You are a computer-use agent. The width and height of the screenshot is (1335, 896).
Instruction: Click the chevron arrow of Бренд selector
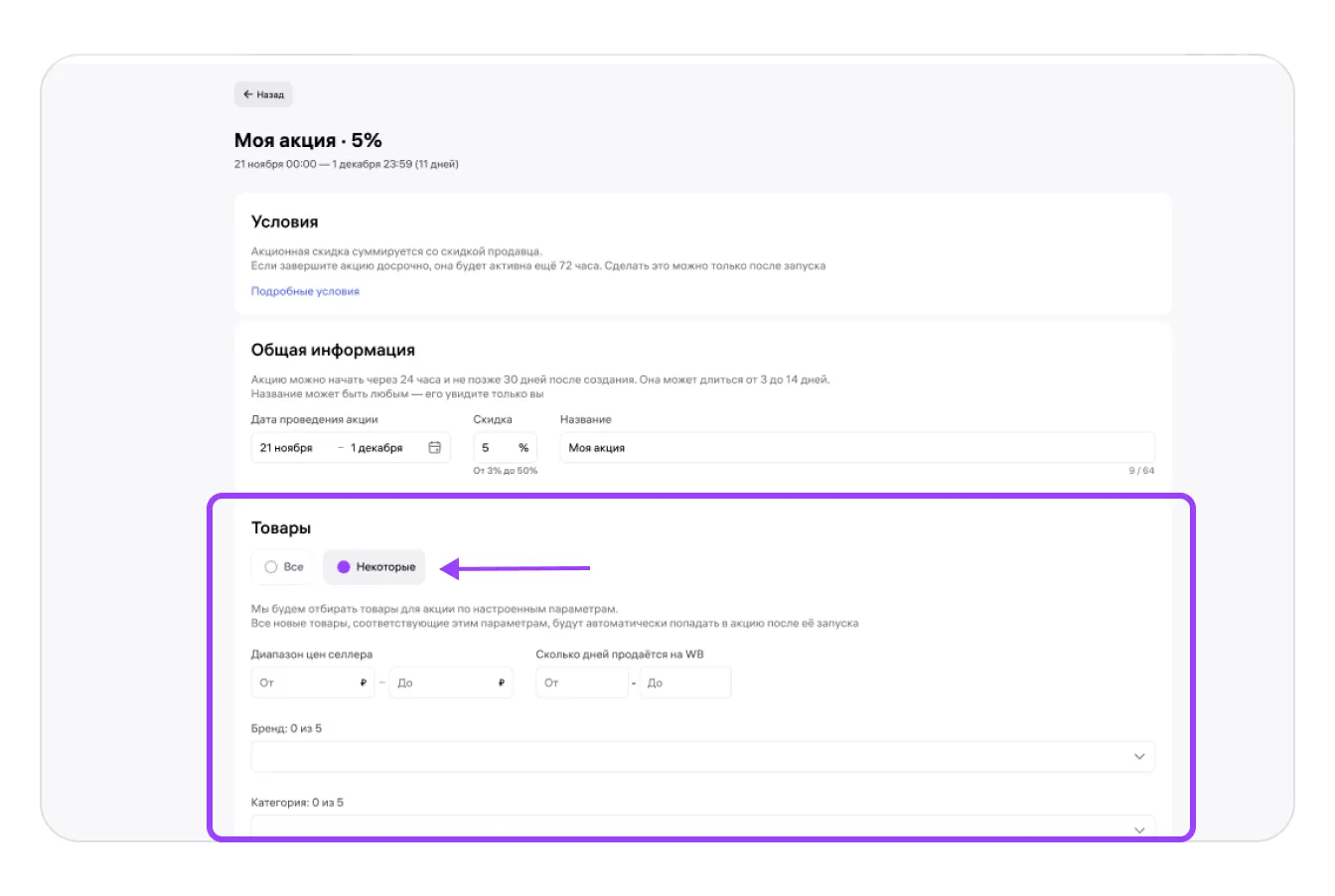(x=1139, y=757)
